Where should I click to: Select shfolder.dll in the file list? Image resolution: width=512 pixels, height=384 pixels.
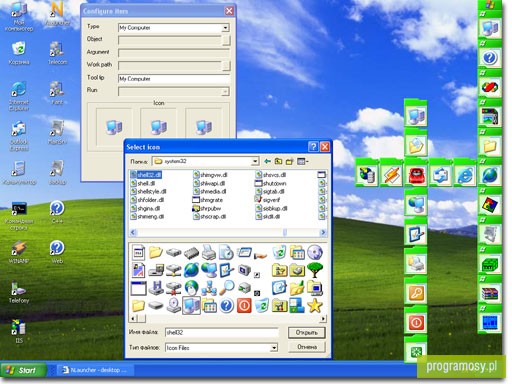(x=147, y=200)
